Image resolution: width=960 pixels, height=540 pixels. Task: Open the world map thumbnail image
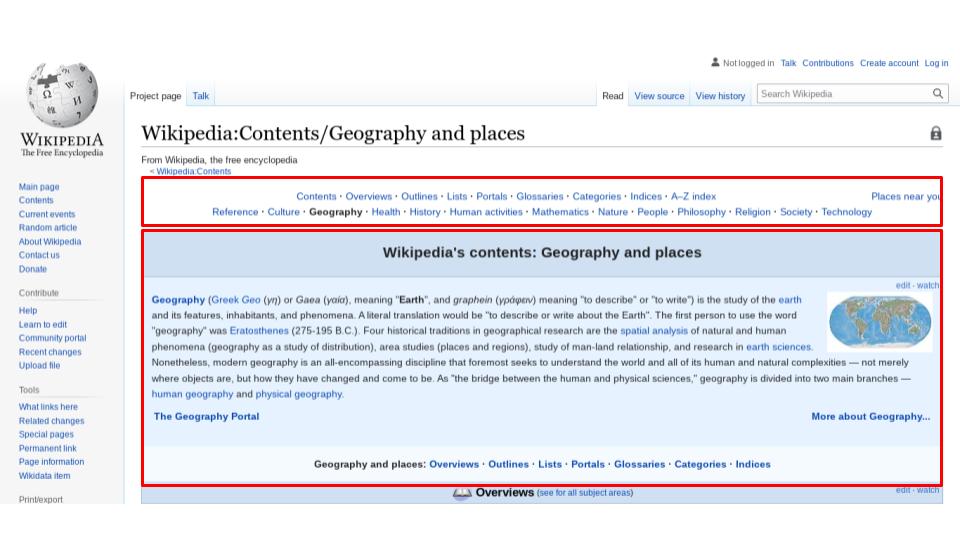[x=880, y=322]
